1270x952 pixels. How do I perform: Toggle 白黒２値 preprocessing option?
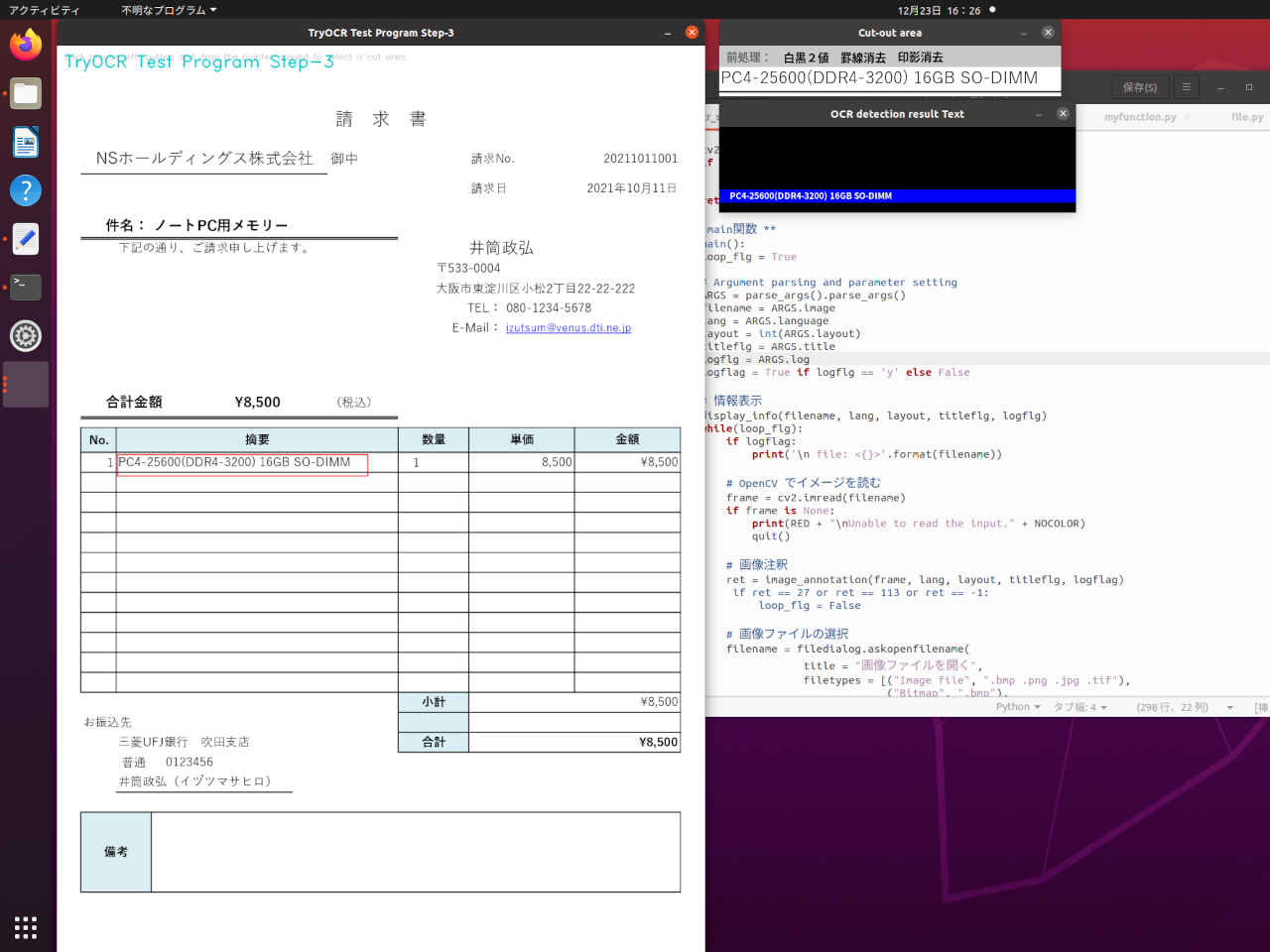[x=806, y=58]
